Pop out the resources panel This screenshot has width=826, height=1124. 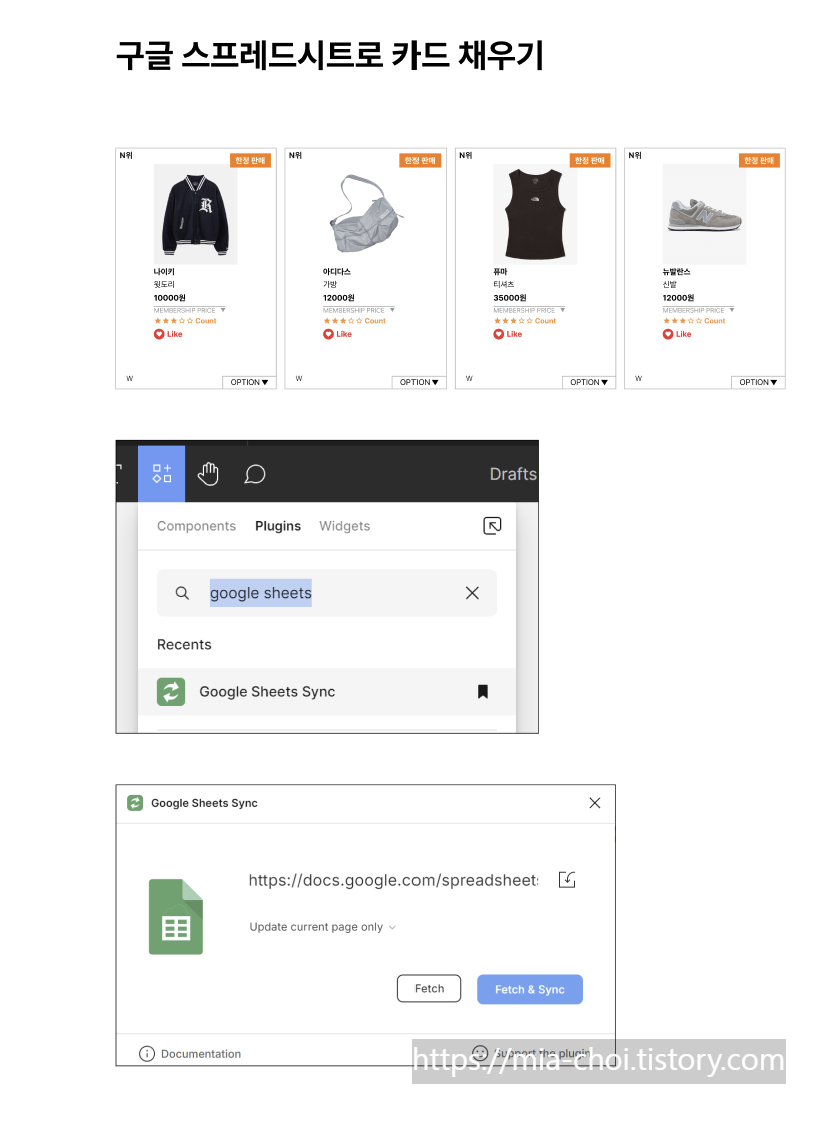coord(492,525)
